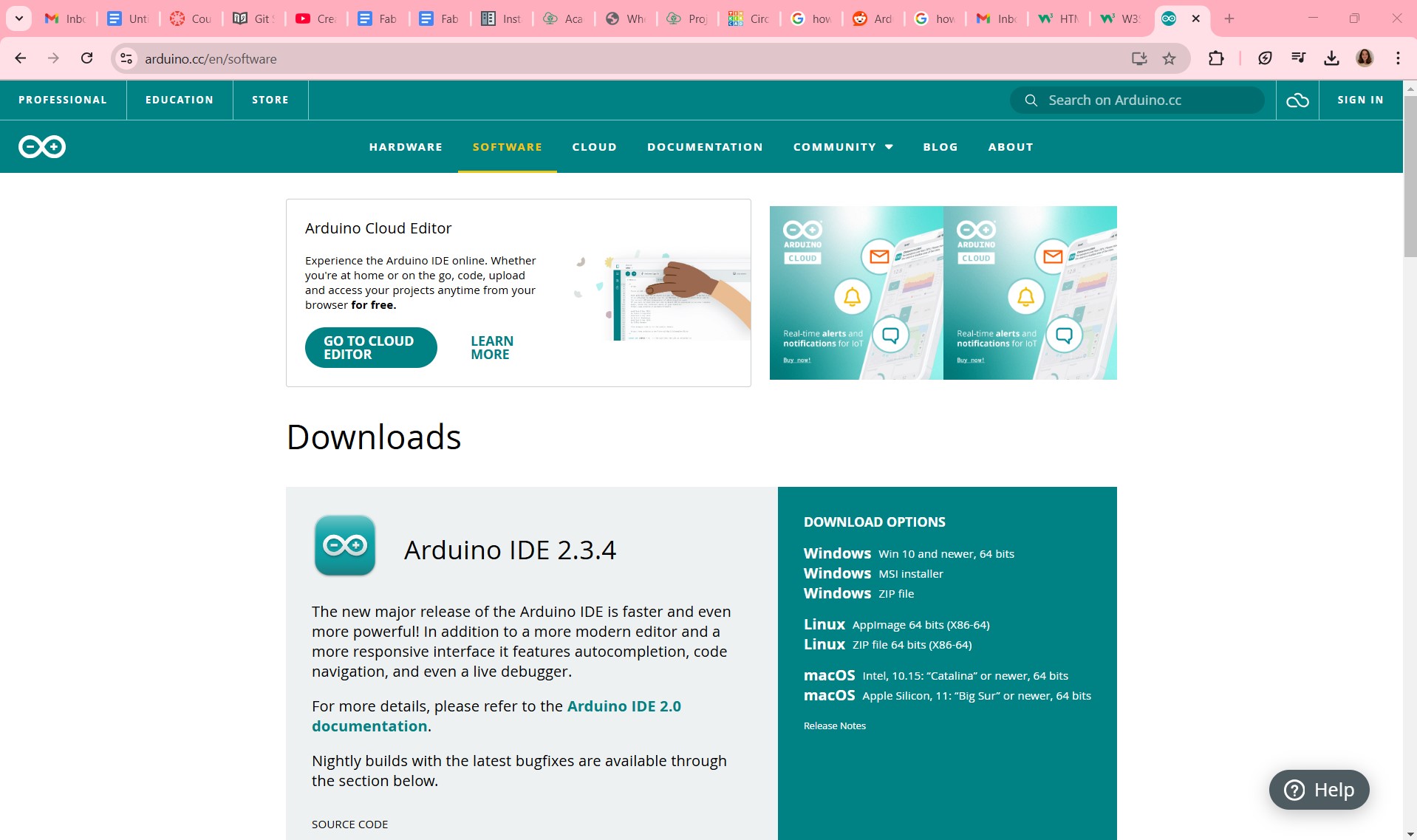1417x840 pixels.
Task: Reload the page with the refresh icon
Action: click(x=86, y=58)
